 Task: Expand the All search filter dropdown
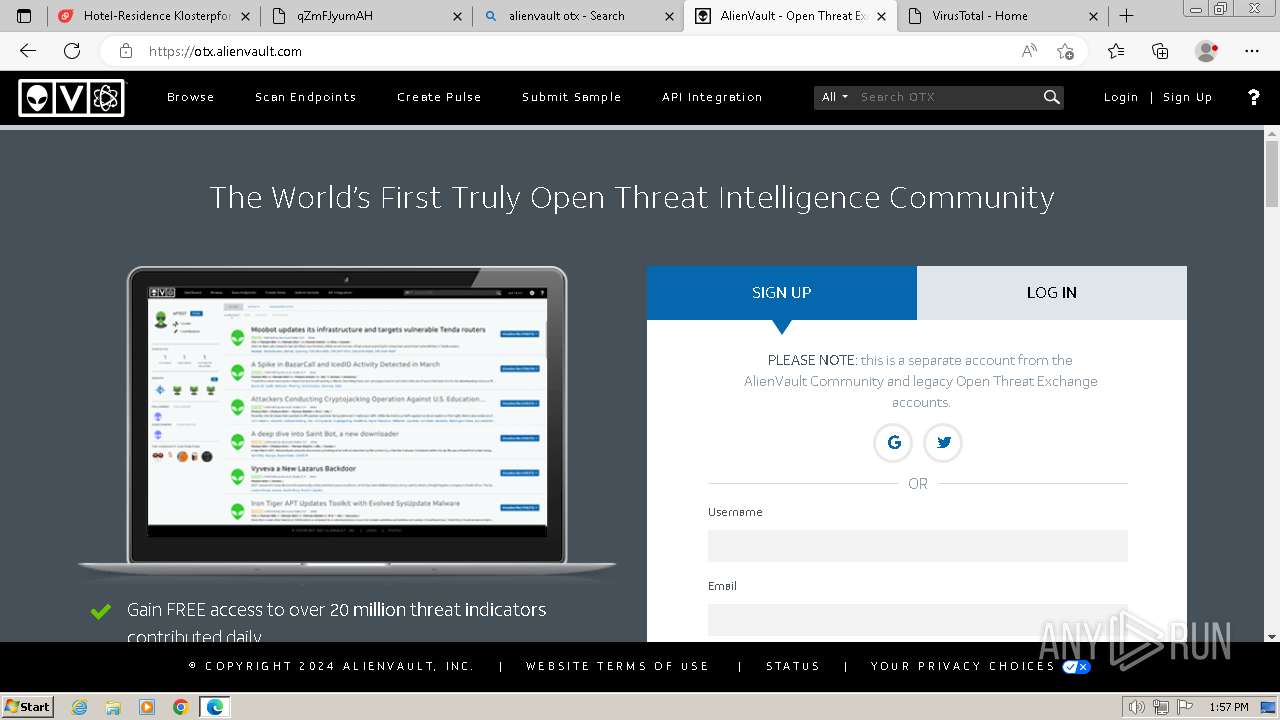(x=835, y=97)
